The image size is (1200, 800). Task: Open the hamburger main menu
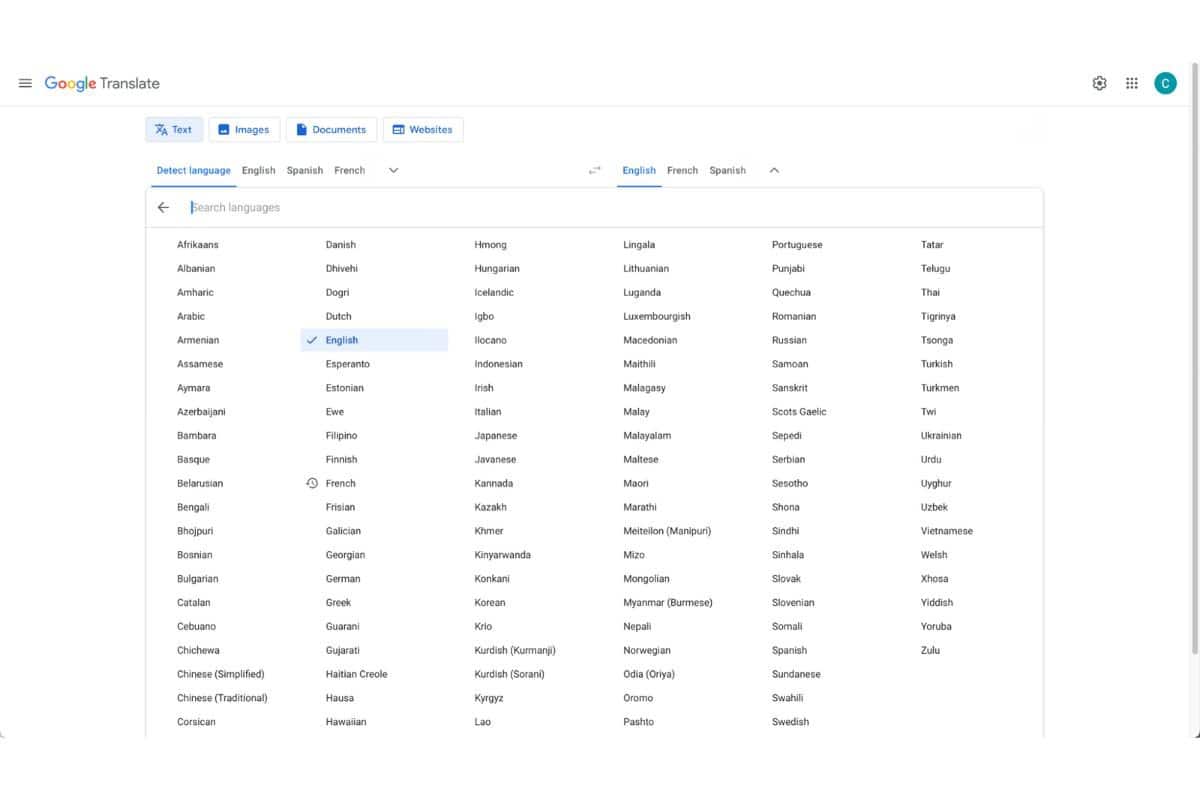coord(25,83)
